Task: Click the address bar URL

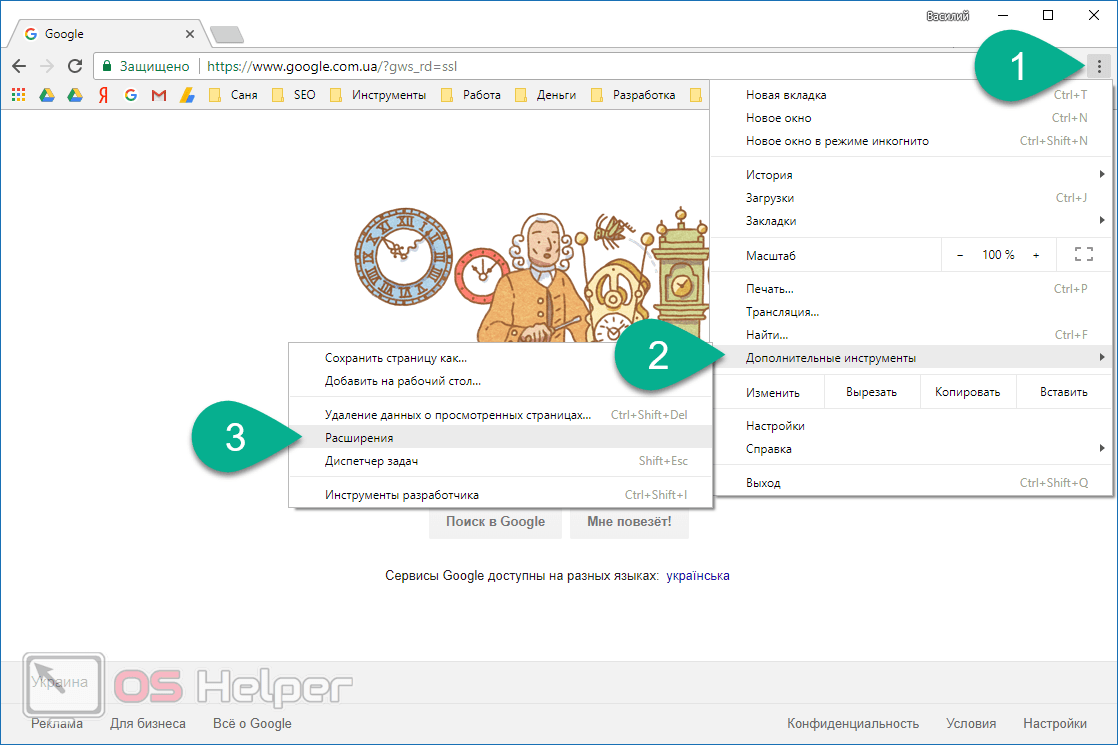Action: [x=332, y=66]
